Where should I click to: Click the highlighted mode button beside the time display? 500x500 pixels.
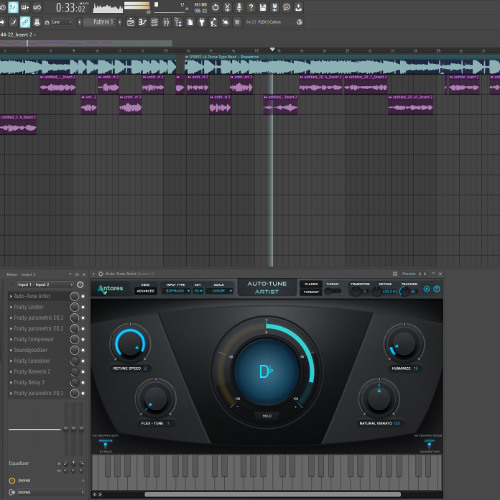click(x=13, y=7)
